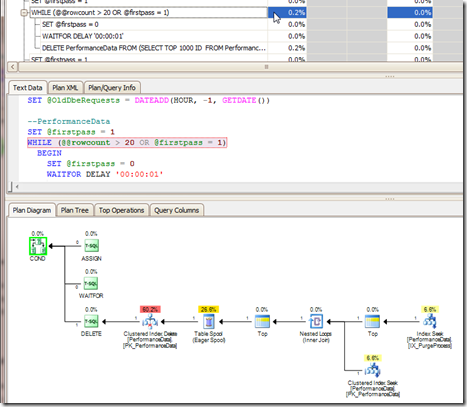Click the BEGIN keyword in code
The image size is (467, 407).
click(49, 153)
